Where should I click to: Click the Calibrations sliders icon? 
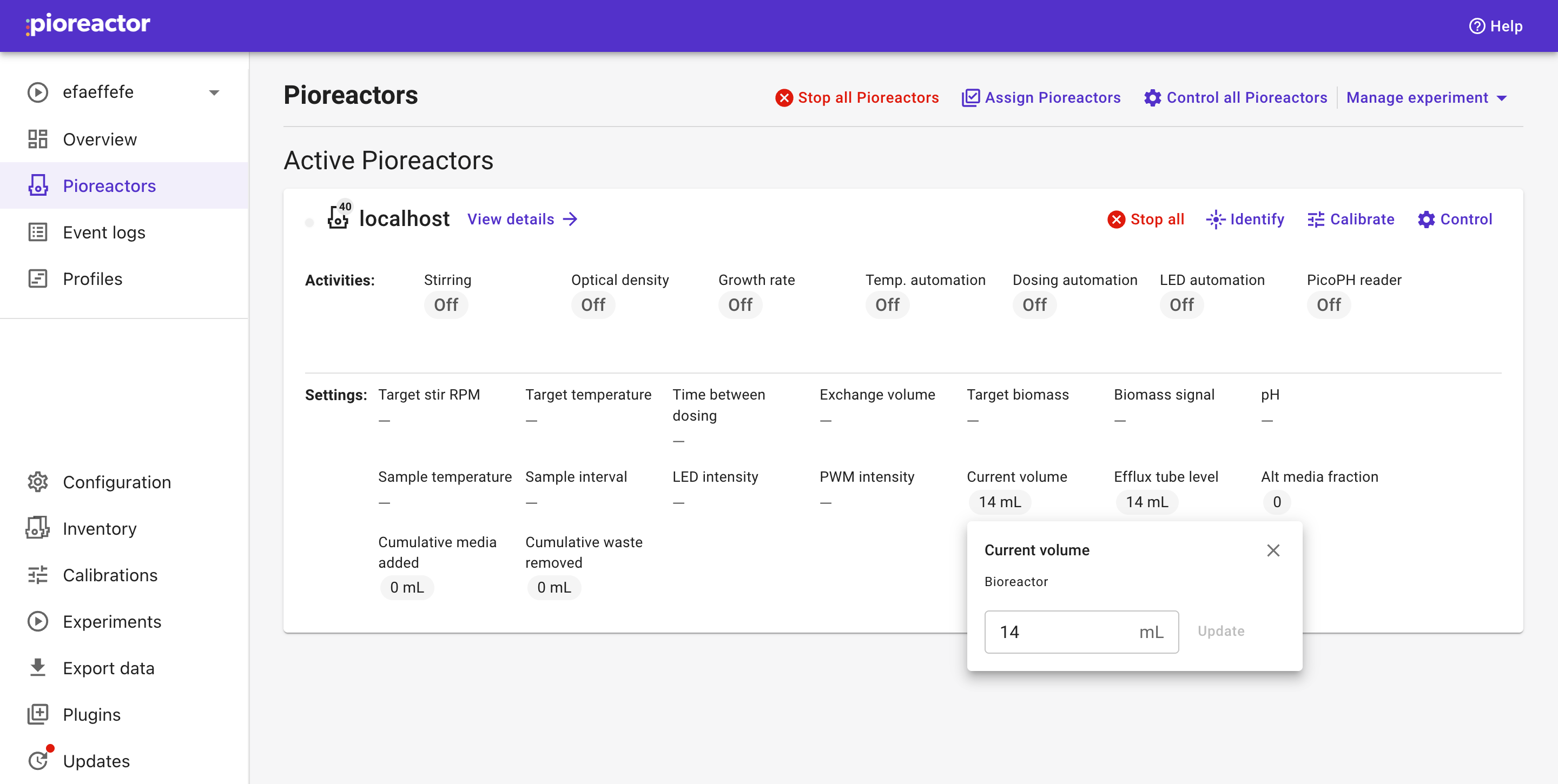[37, 575]
